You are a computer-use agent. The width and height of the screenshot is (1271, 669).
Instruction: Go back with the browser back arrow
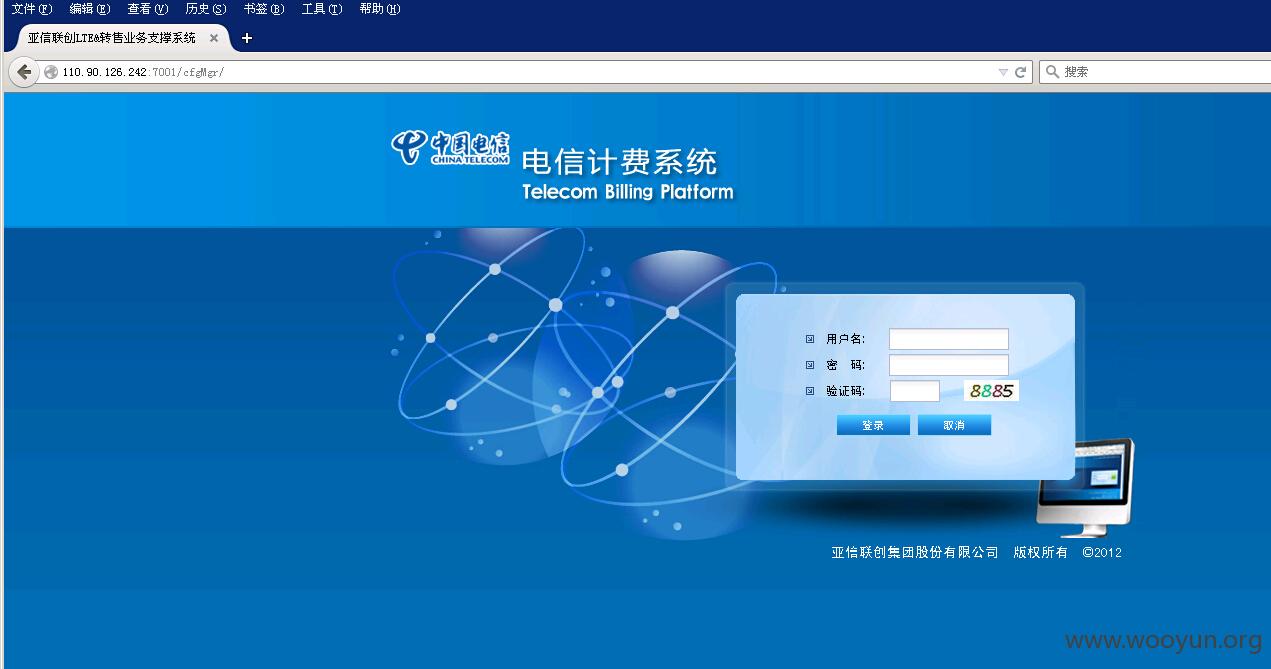[x=24, y=72]
